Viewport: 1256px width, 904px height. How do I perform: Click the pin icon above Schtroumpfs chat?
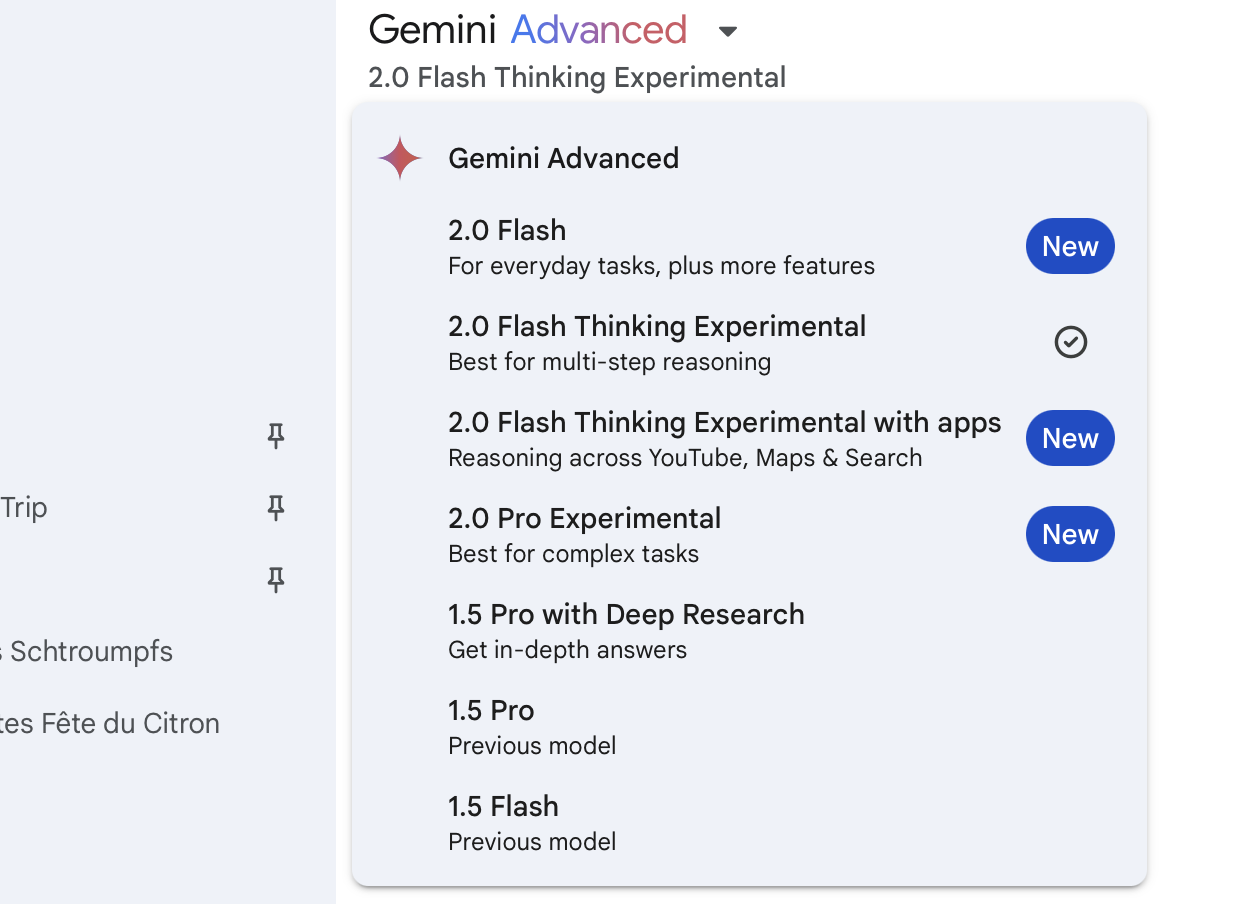(276, 580)
